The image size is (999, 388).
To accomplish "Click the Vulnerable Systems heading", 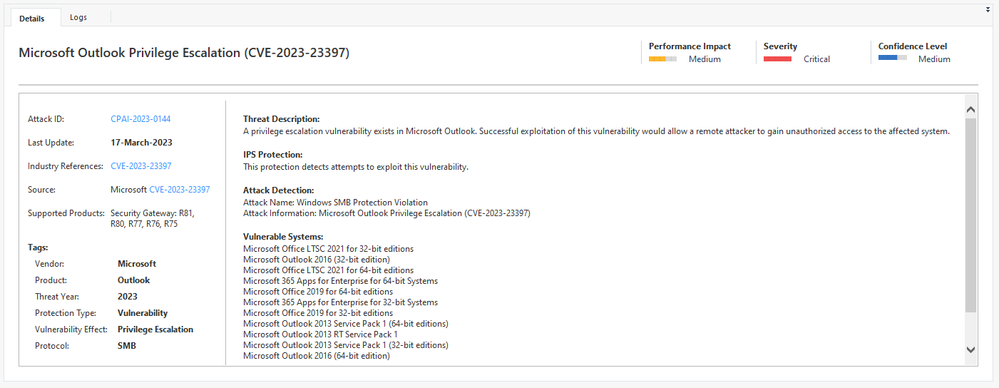I will point(284,237).
